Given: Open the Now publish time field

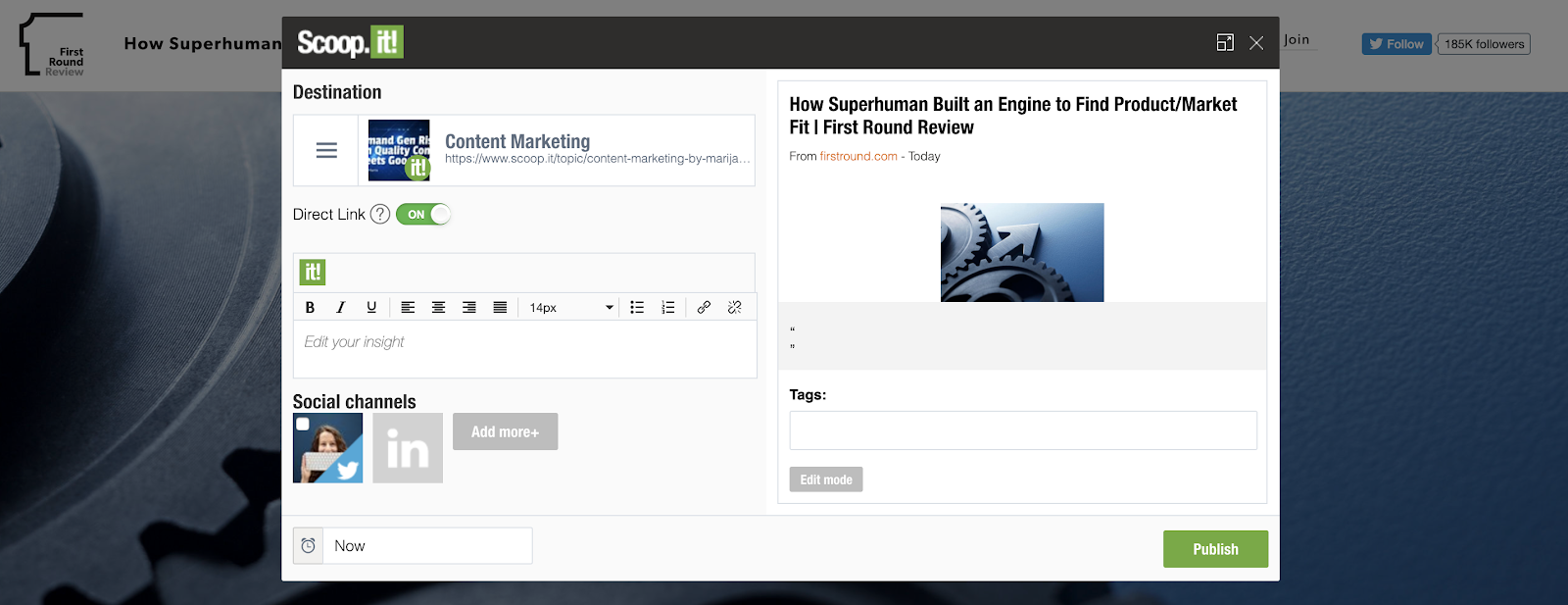Looking at the screenshot, I should (x=427, y=545).
